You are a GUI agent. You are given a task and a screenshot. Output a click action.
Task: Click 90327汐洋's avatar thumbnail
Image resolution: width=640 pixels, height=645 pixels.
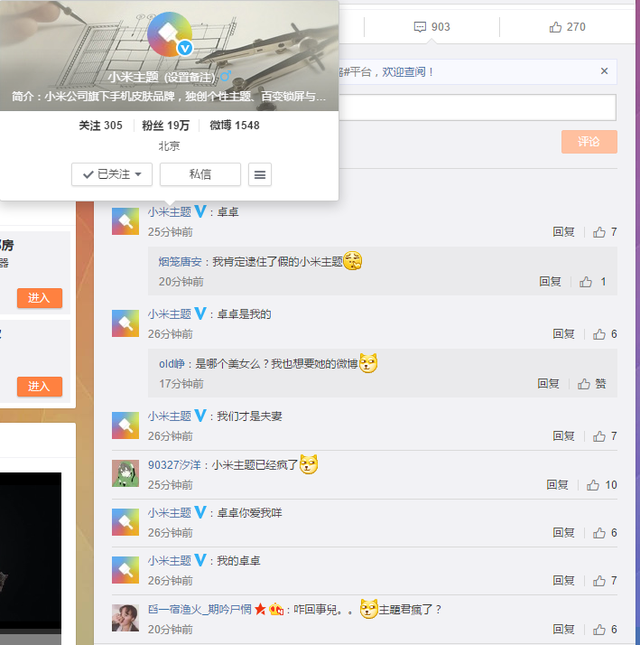pyautogui.click(x=125, y=473)
